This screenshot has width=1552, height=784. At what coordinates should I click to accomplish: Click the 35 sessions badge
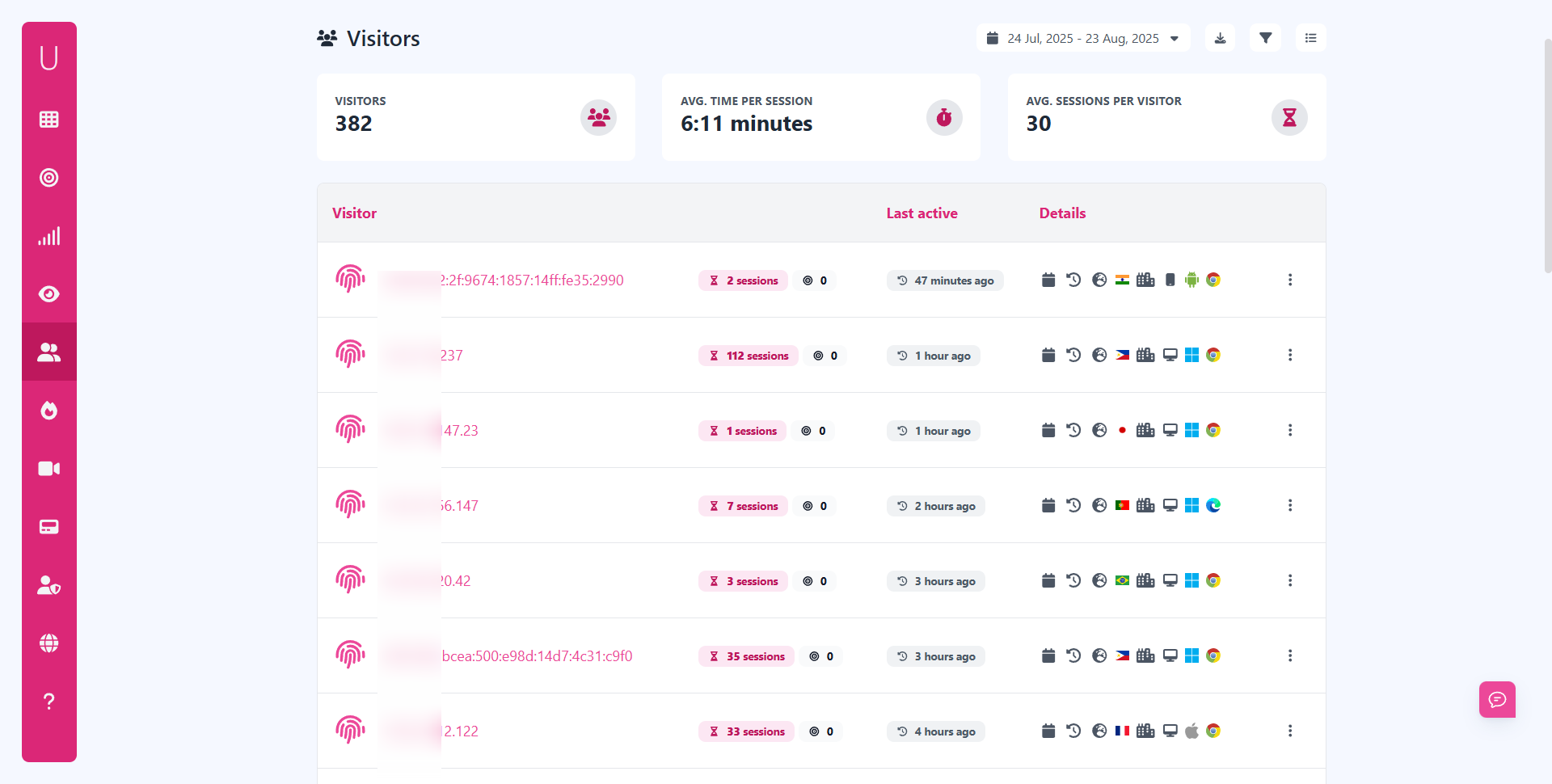[745, 655]
